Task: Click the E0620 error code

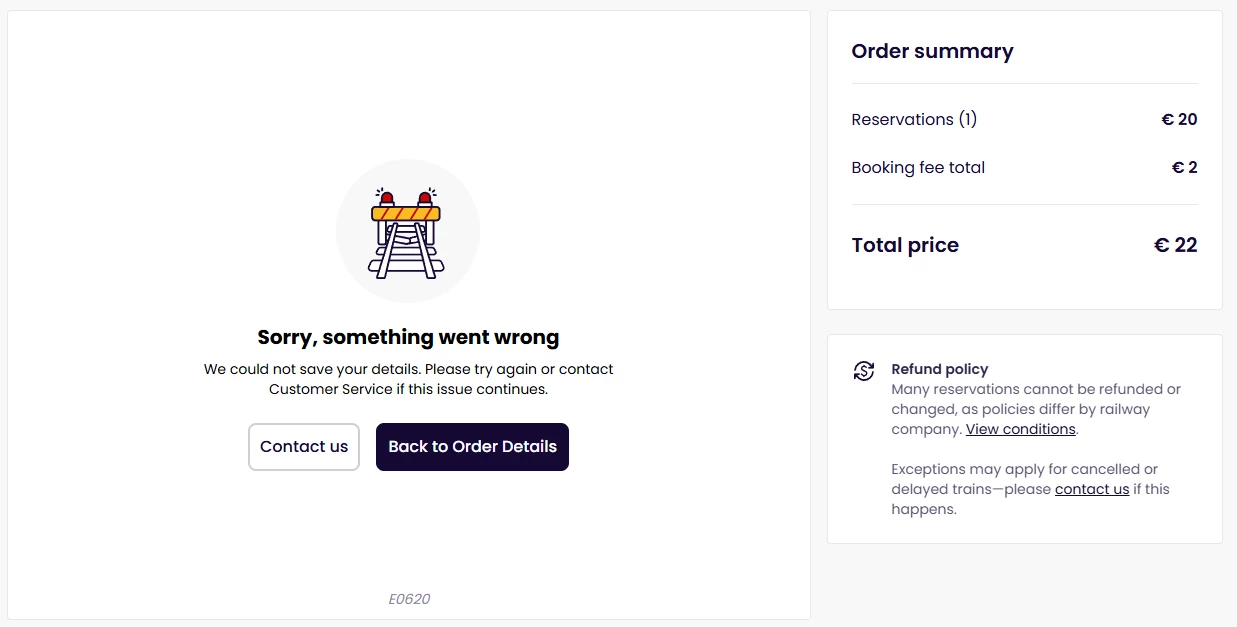Action: (409, 599)
